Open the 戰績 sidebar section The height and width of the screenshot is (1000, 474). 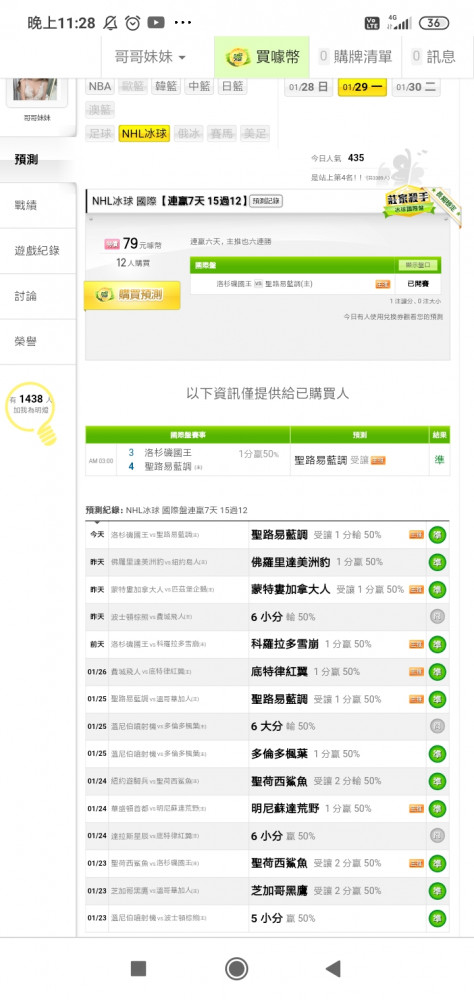[x=38, y=205]
